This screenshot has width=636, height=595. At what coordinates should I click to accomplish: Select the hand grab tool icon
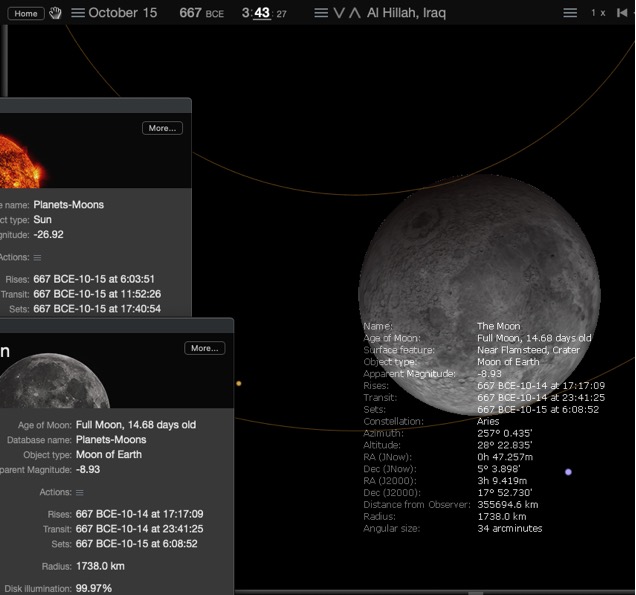[55, 13]
